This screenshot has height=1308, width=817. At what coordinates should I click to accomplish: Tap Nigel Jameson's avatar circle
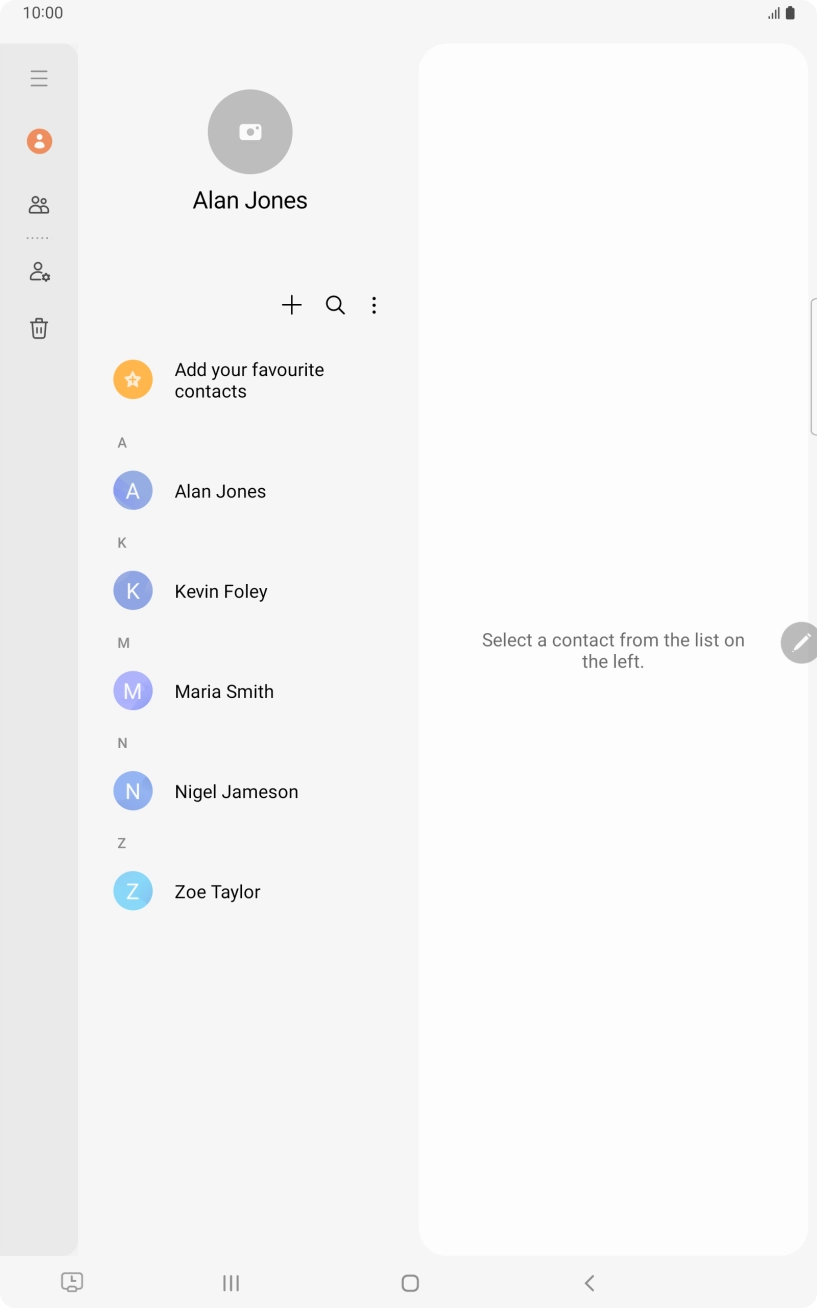point(133,790)
